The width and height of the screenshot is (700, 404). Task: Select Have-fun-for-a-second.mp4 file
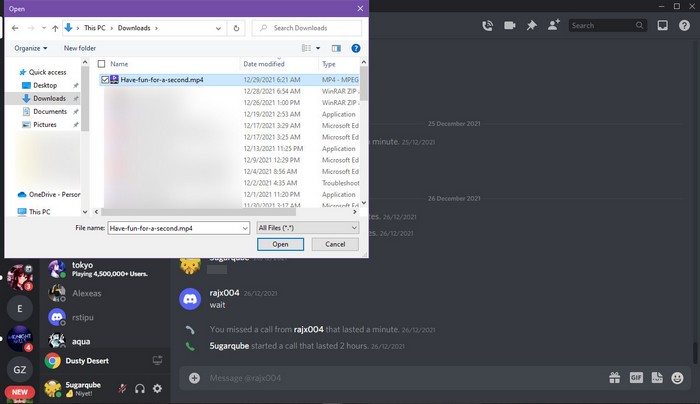click(162, 79)
